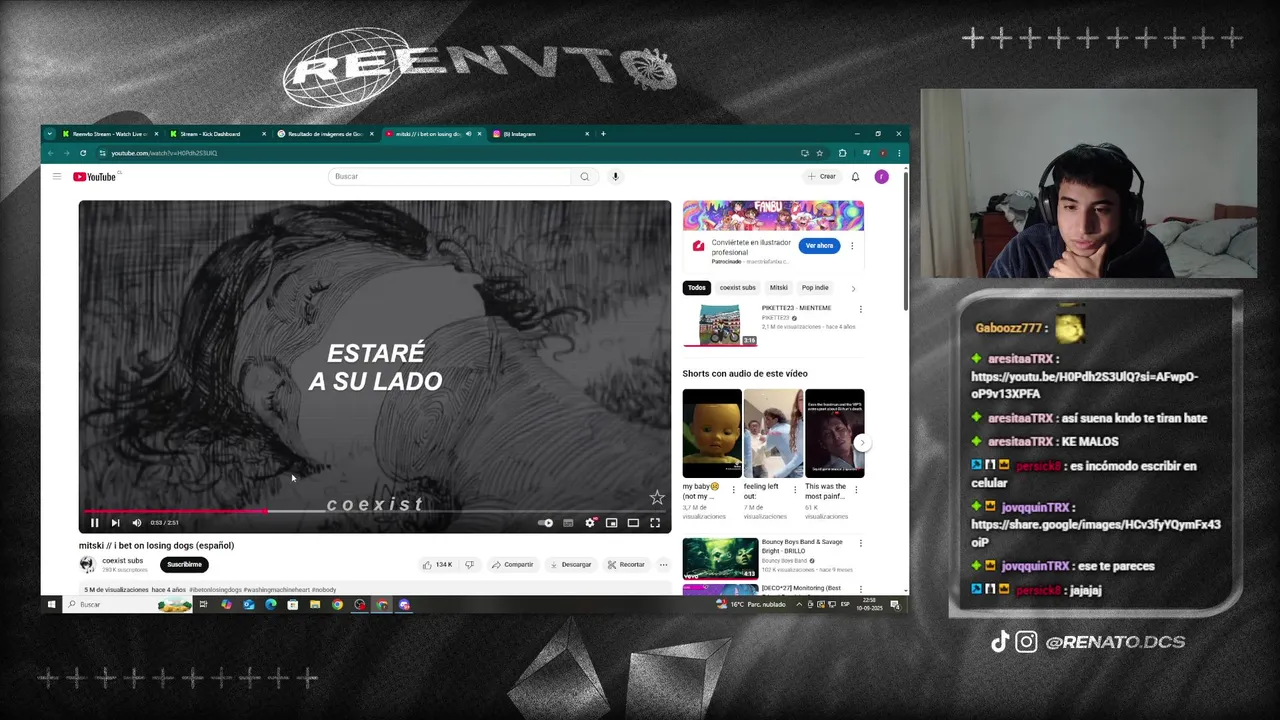Select the Mitski filter chip

tap(778, 287)
